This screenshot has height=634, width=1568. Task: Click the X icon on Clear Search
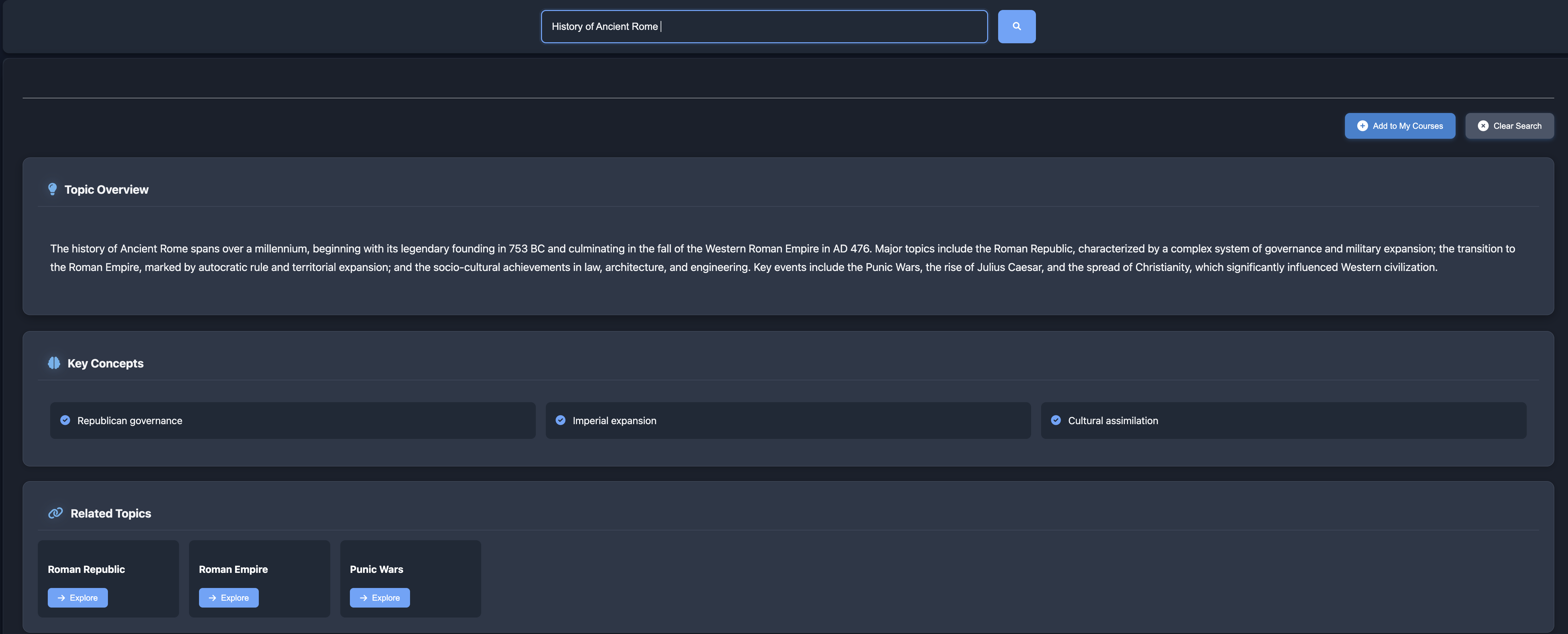[1483, 126]
